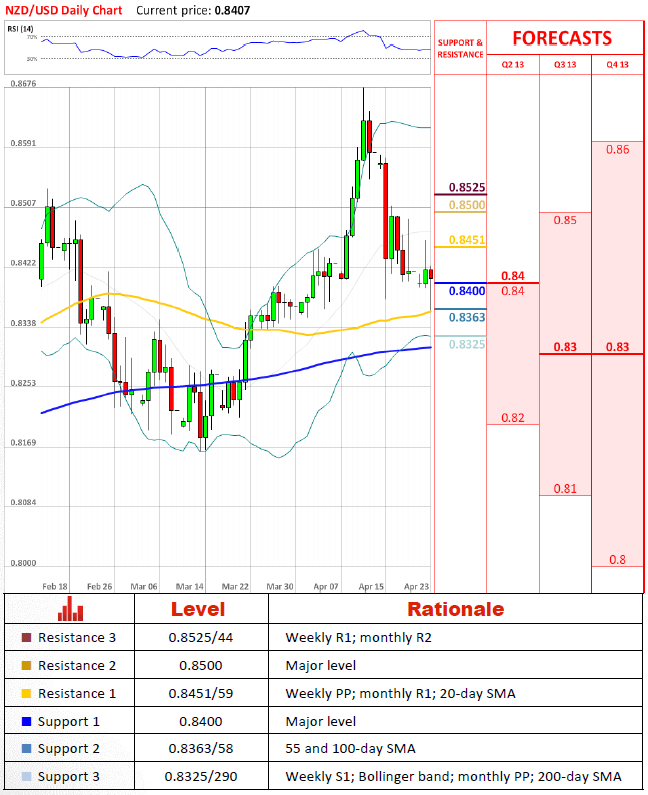Click the Q3 13 bold median forecast 0.83
Viewport: 648px width, 795px height.
coord(565,347)
